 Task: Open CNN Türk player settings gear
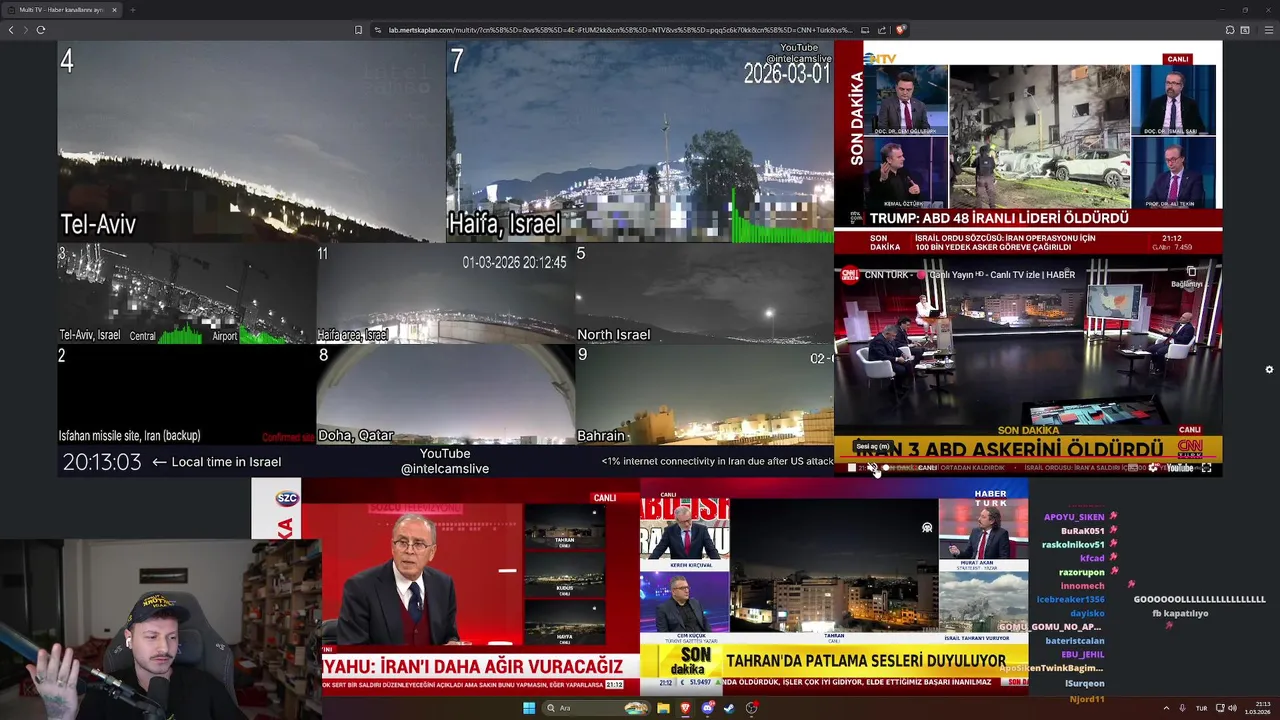pyautogui.click(x=1153, y=467)
